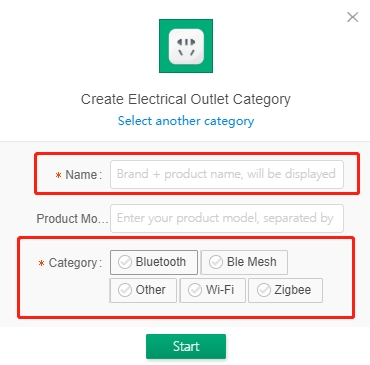Pick the Ble Mesh category option
This screenshot has height=365, width=370.
(244, 262)
